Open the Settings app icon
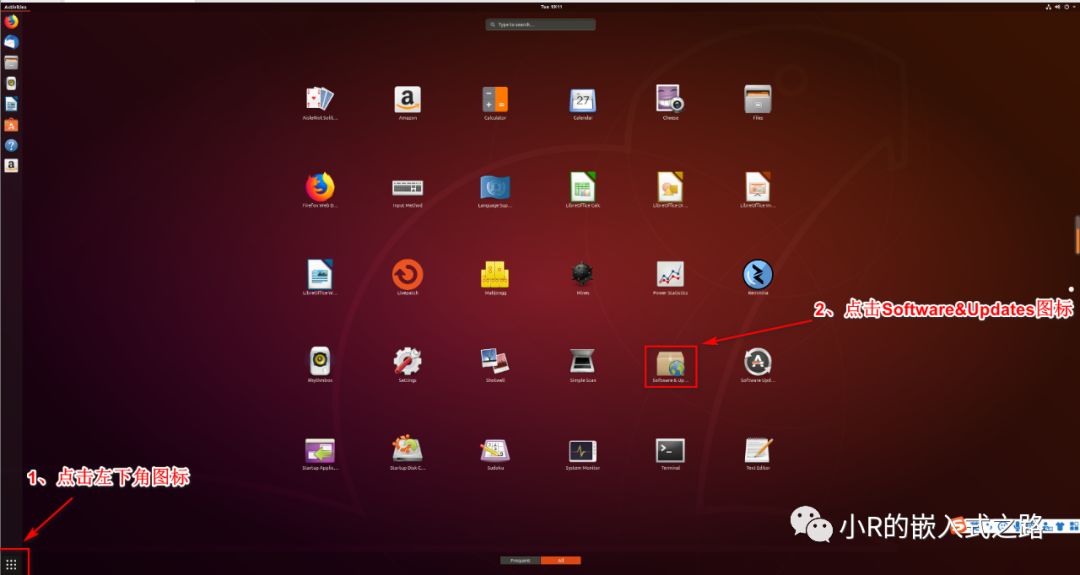This screenshot has width=1080, height=575. click(x=407, y=362)
